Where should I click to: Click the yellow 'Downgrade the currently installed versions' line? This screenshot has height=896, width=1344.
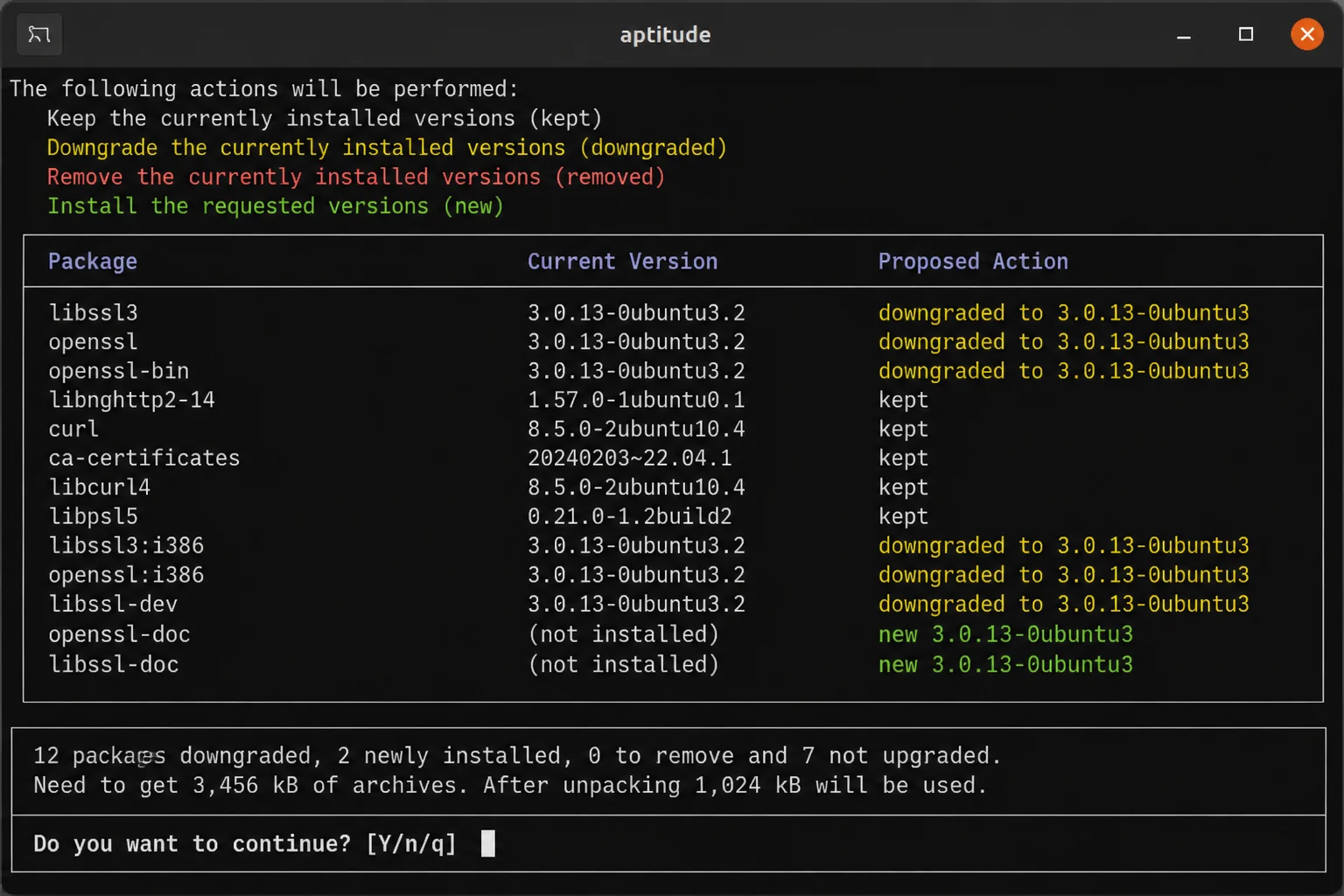(387, 147)
